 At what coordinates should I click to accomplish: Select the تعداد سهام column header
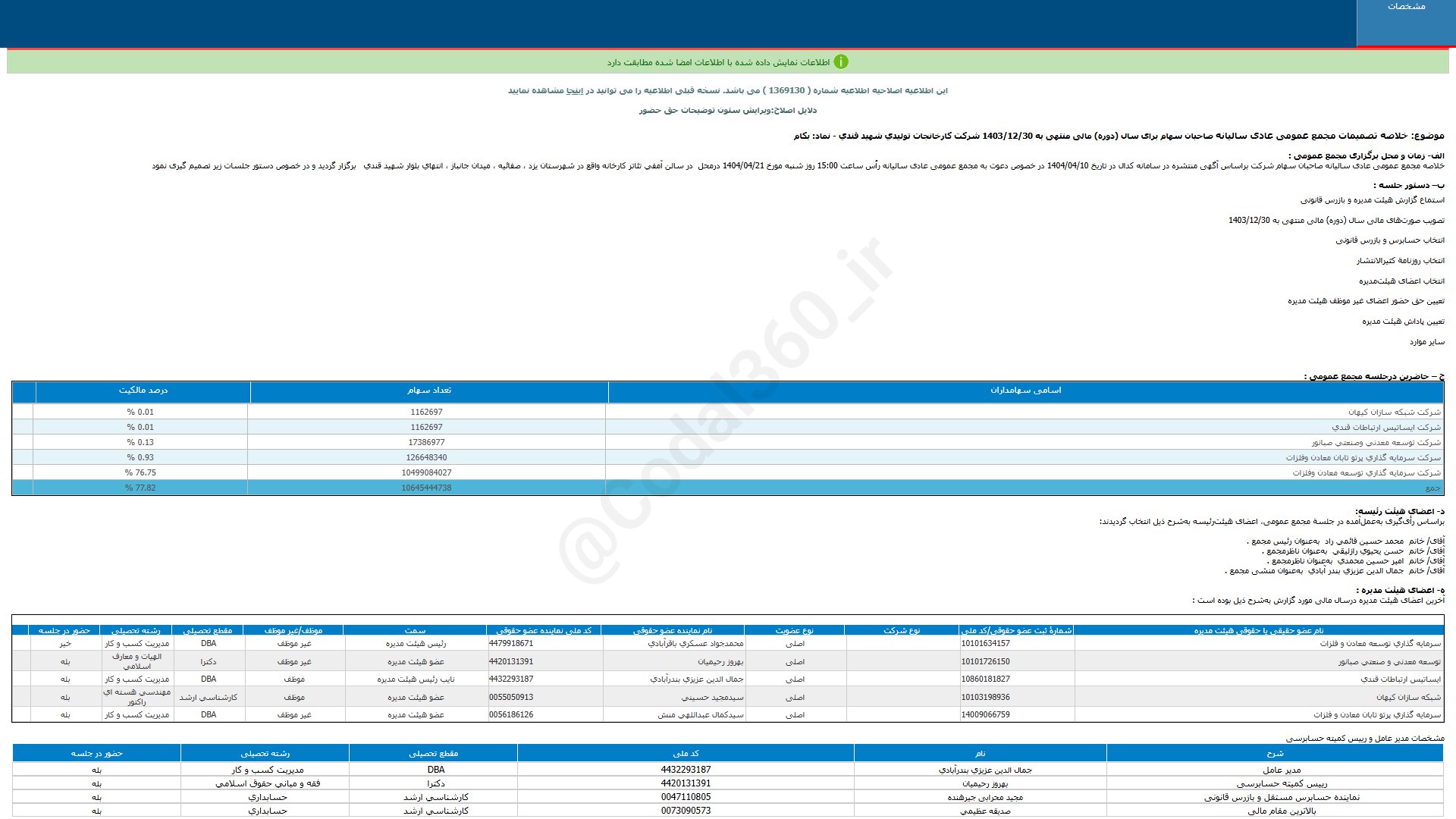coord(429,391)
